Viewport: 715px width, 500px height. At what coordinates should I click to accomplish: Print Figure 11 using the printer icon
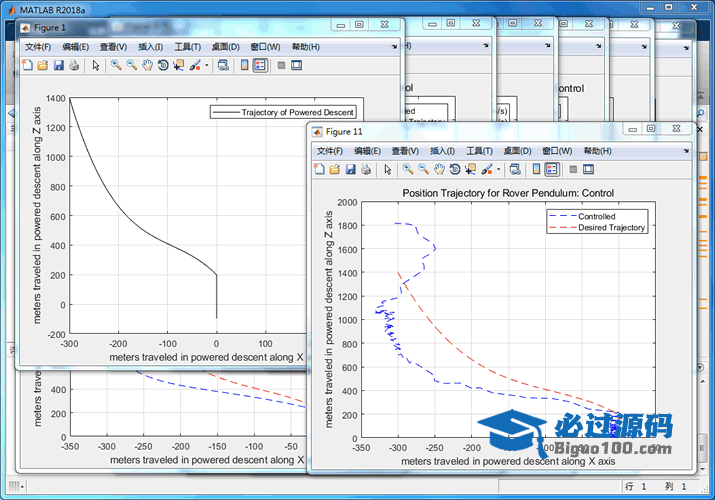point(365,169)
